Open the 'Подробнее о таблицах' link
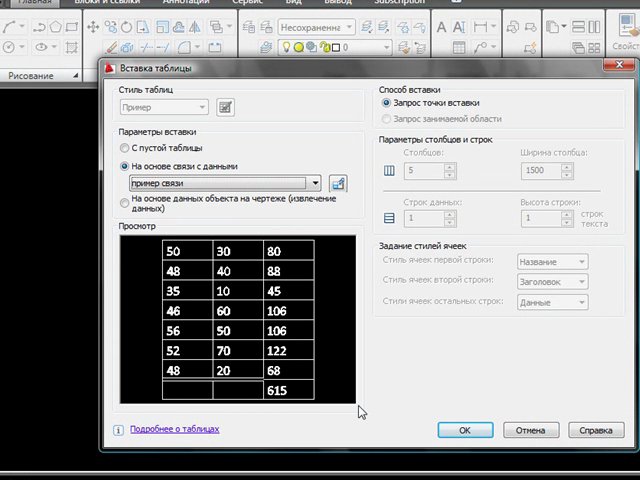Screen dimensions: 640x480 (174, 429)
